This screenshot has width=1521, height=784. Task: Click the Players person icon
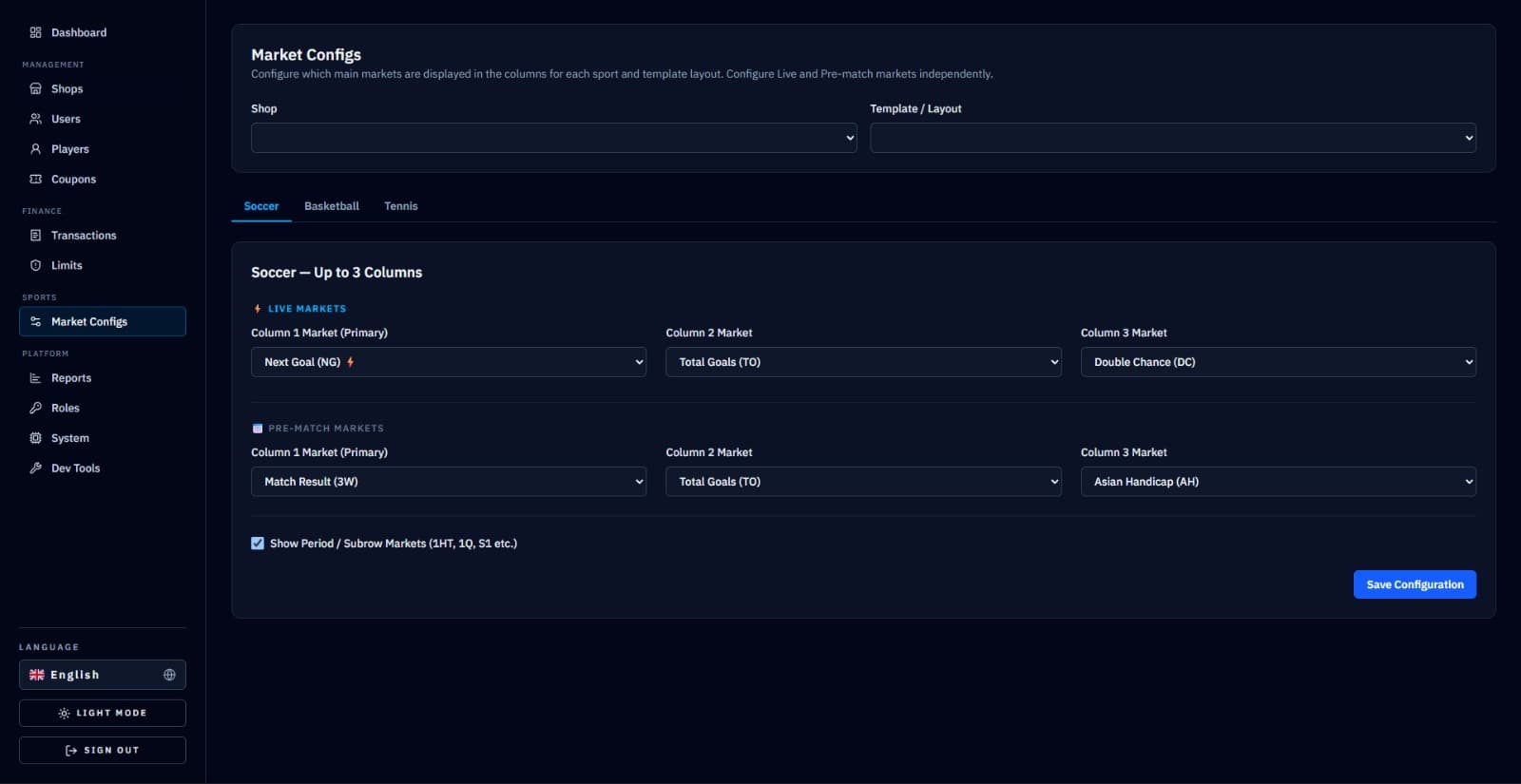click(x=35, y=149)
